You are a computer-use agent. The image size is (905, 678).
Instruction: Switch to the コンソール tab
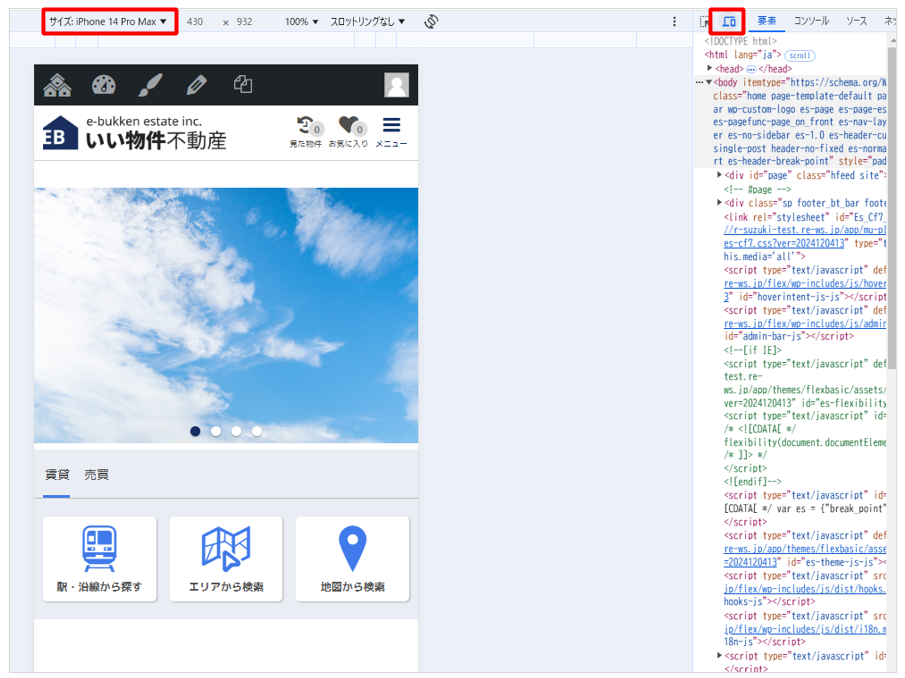810,21
